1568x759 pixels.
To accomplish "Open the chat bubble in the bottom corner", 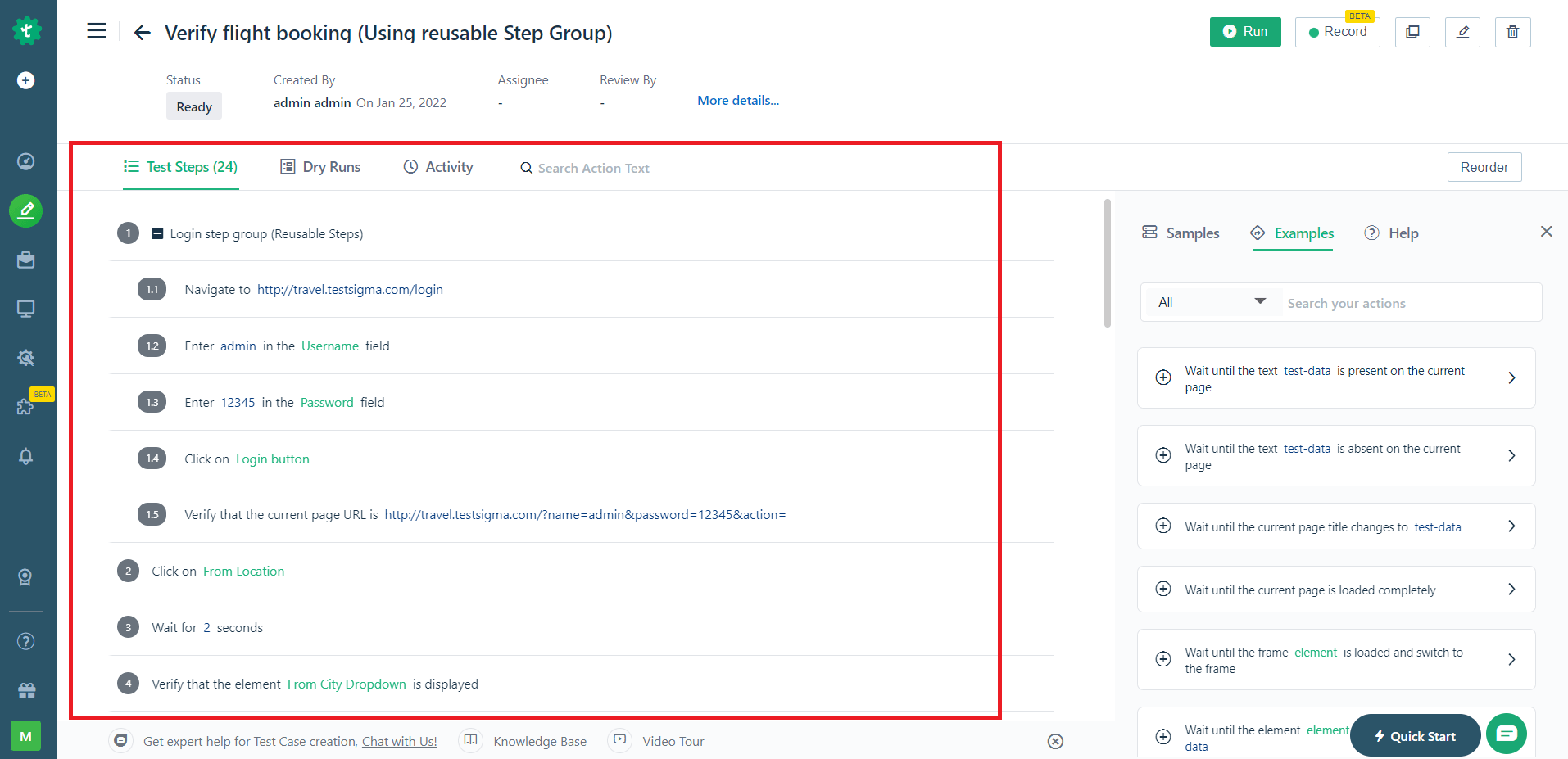I will coord(1506,734).
